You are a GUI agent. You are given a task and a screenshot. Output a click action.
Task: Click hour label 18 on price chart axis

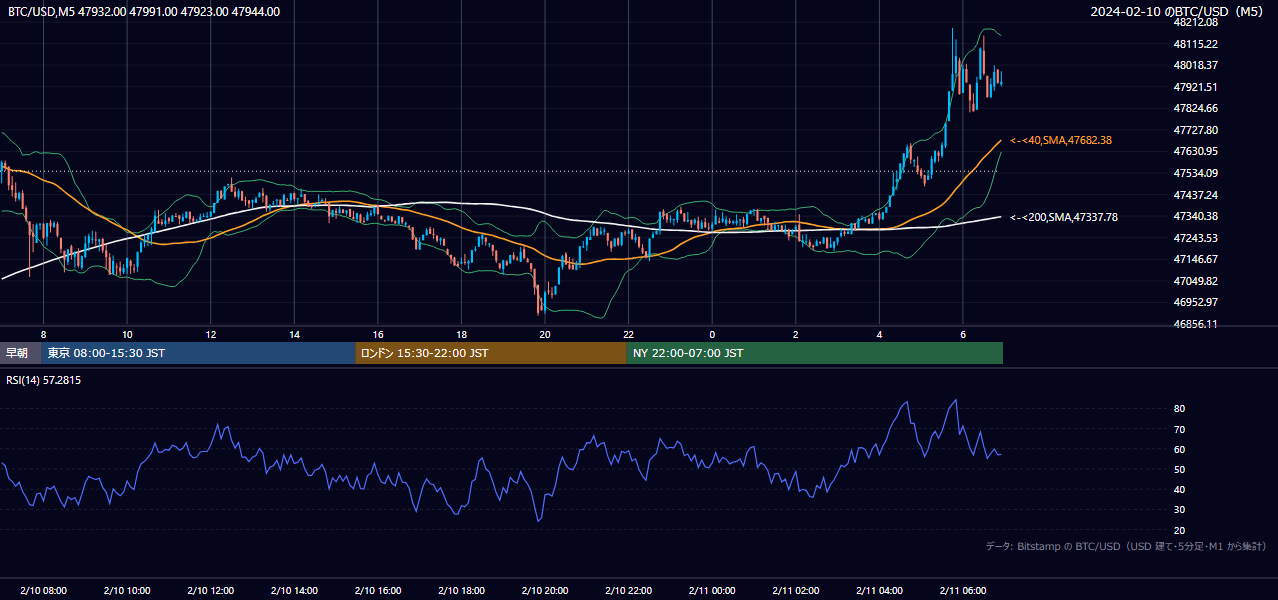tap(461, 334)
